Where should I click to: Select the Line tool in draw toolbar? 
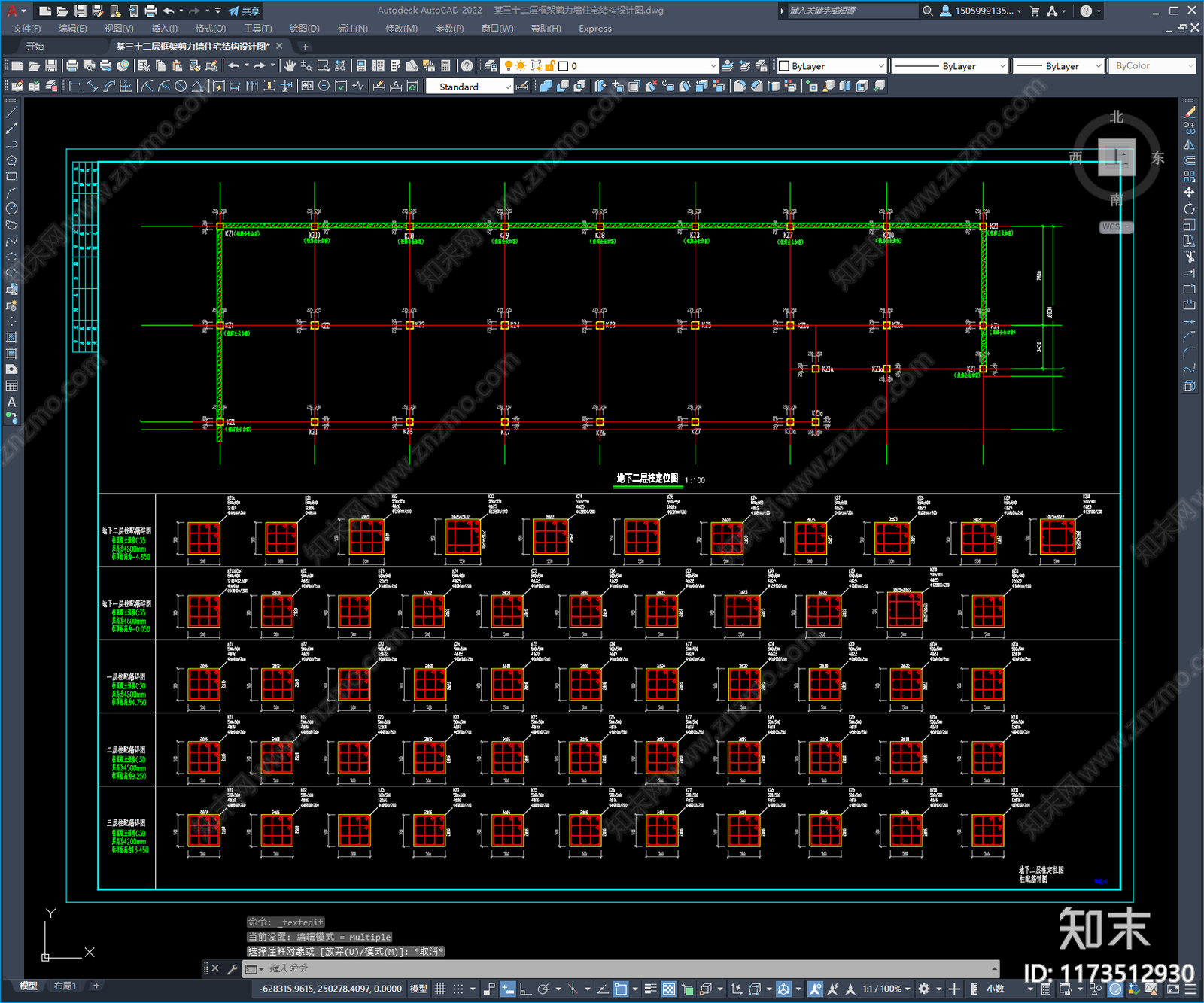[11, 111]
